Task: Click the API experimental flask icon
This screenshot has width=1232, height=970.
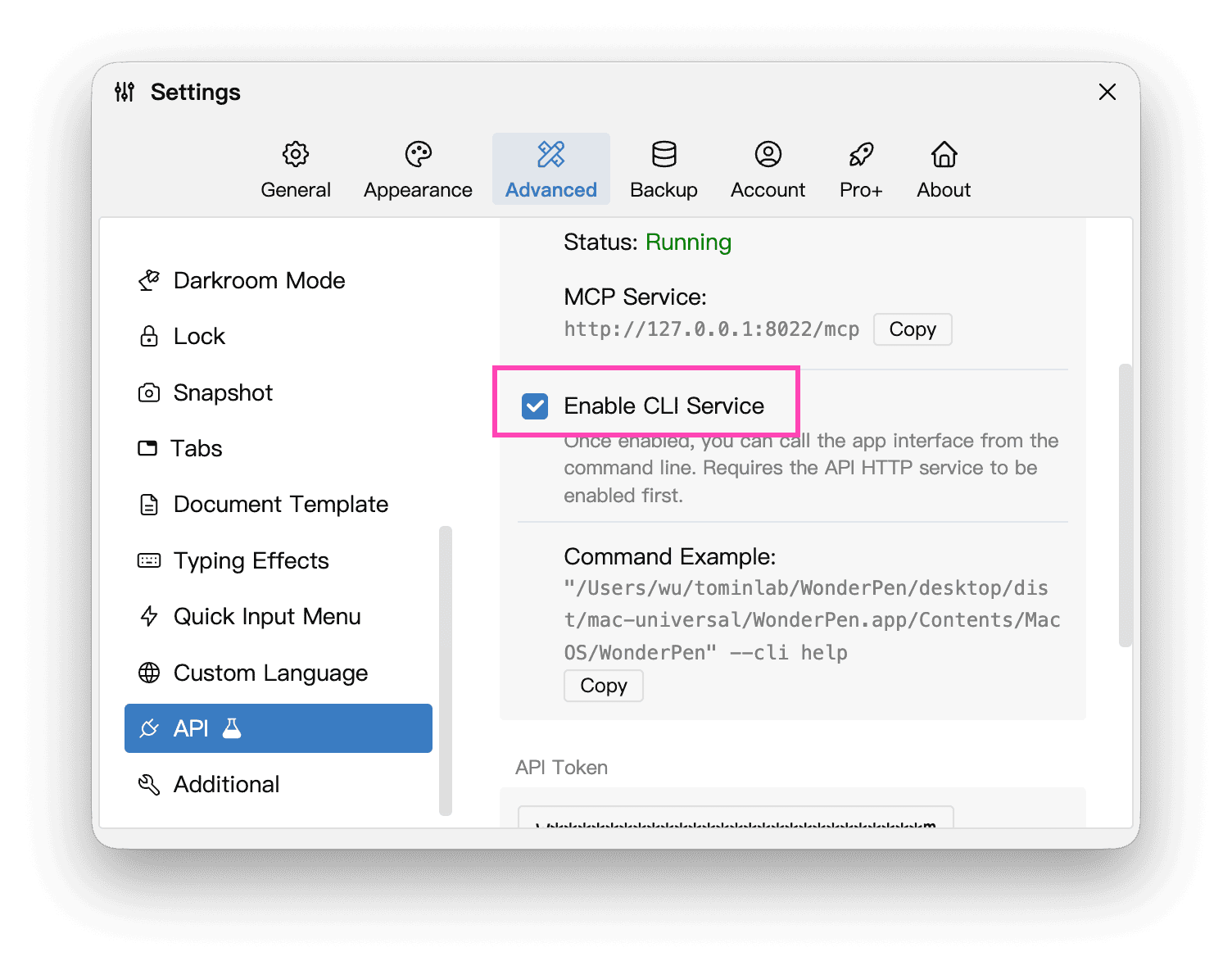Action: click(232, 727)
